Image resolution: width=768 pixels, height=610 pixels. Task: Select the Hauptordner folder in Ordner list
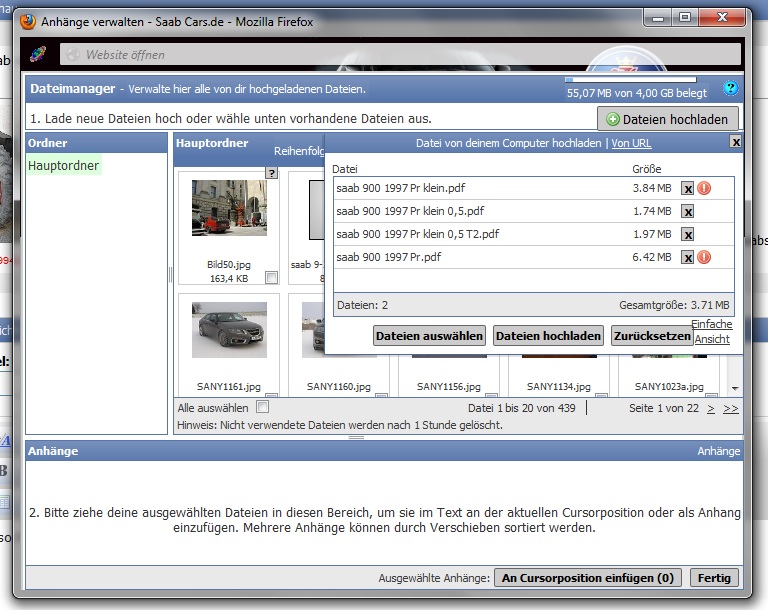click(64, 166)
